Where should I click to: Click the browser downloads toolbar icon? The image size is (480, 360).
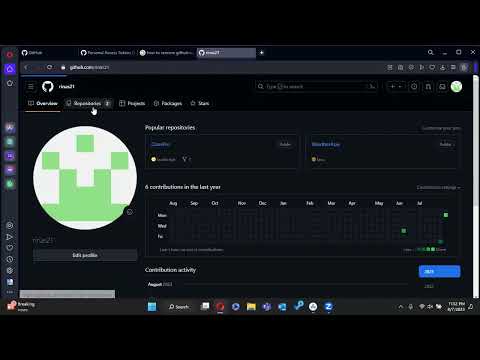click(x=443, y=67)
